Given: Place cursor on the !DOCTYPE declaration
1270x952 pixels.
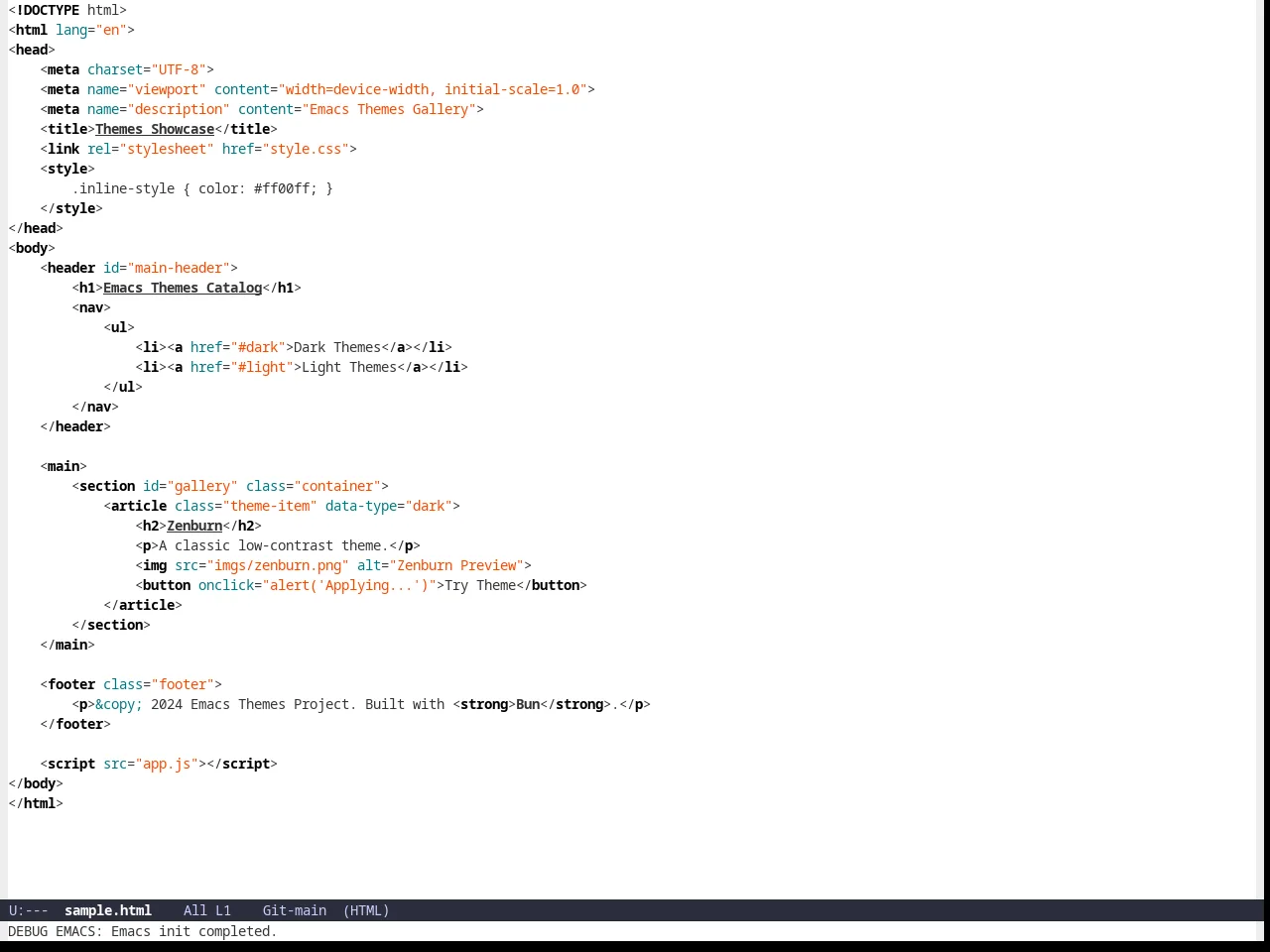Looking at the screenshot, I should pyautogui.click(x=67, y=10).
